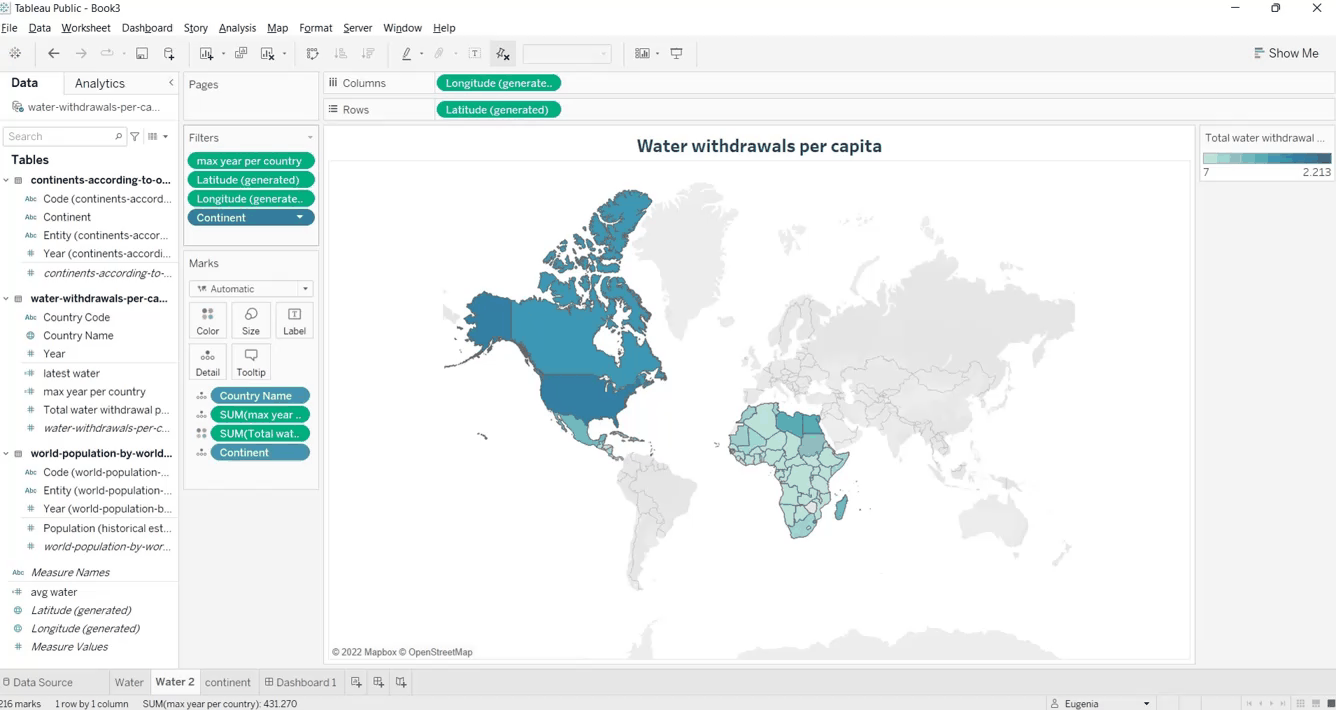Click the Latitude (generated) Rows pill

pyautogui.click(x=499, y=110)
